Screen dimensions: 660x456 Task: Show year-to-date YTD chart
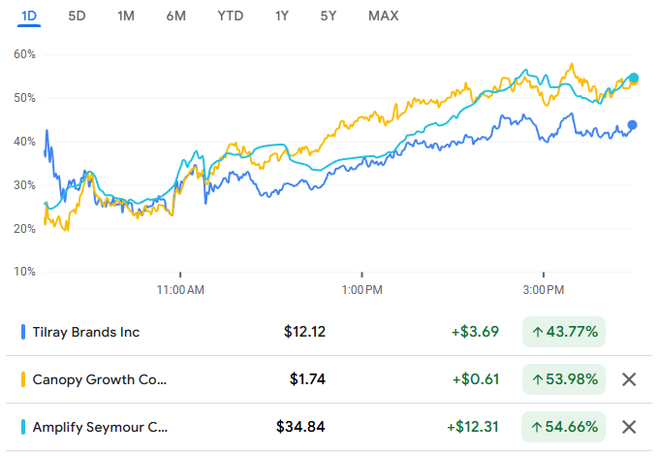click(x=230, y=16)
